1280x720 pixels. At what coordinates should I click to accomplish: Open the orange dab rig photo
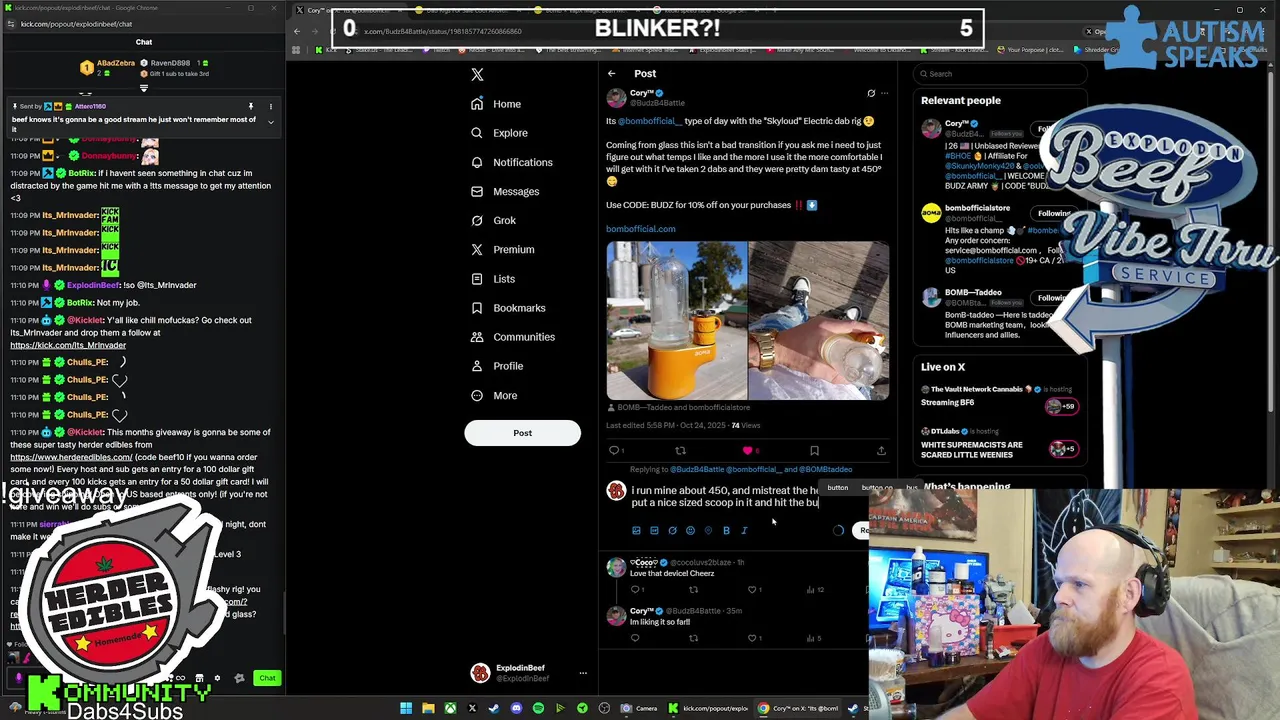(676, 320)
